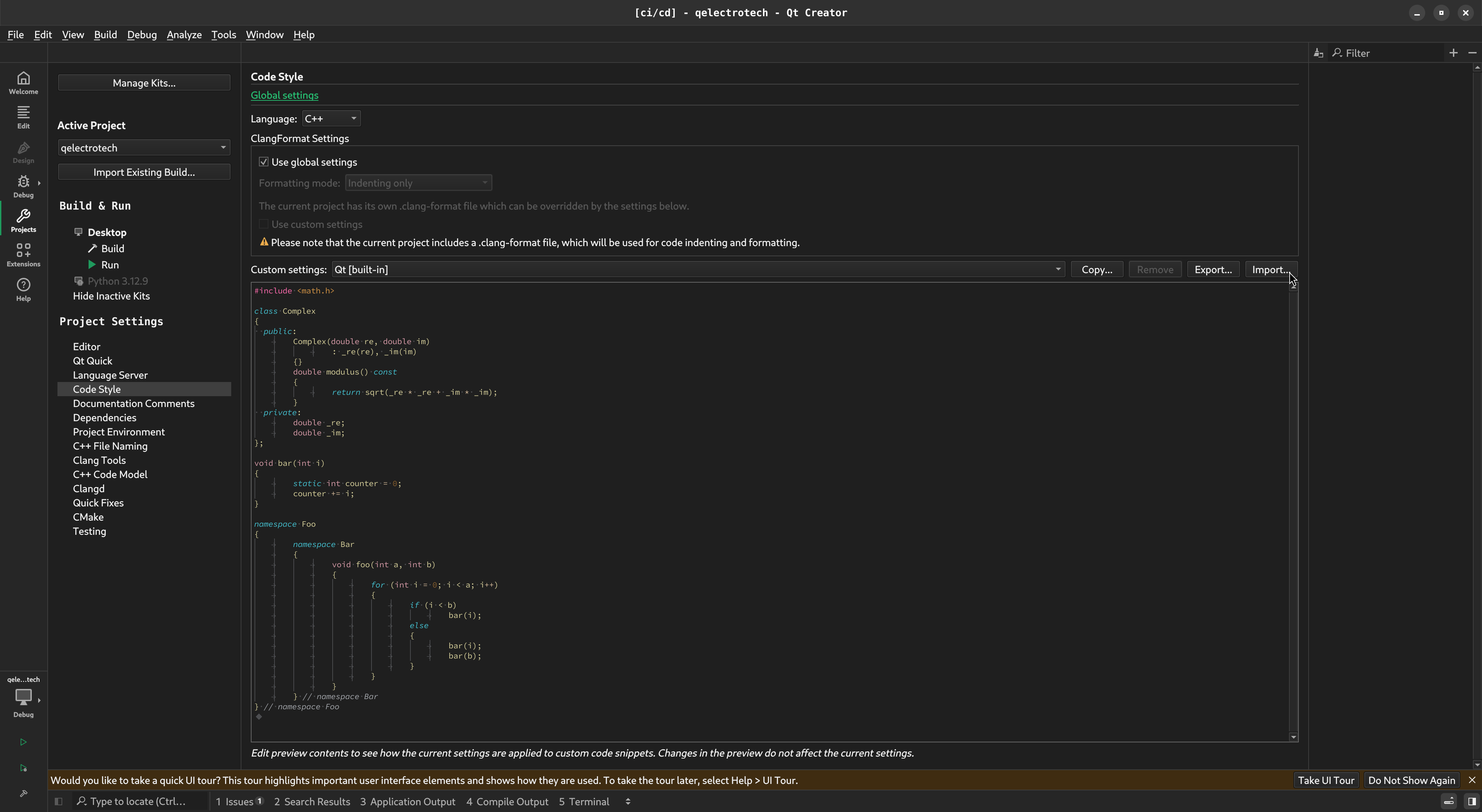Toggle the right sidebar visibility

[x=1471, y=802]
